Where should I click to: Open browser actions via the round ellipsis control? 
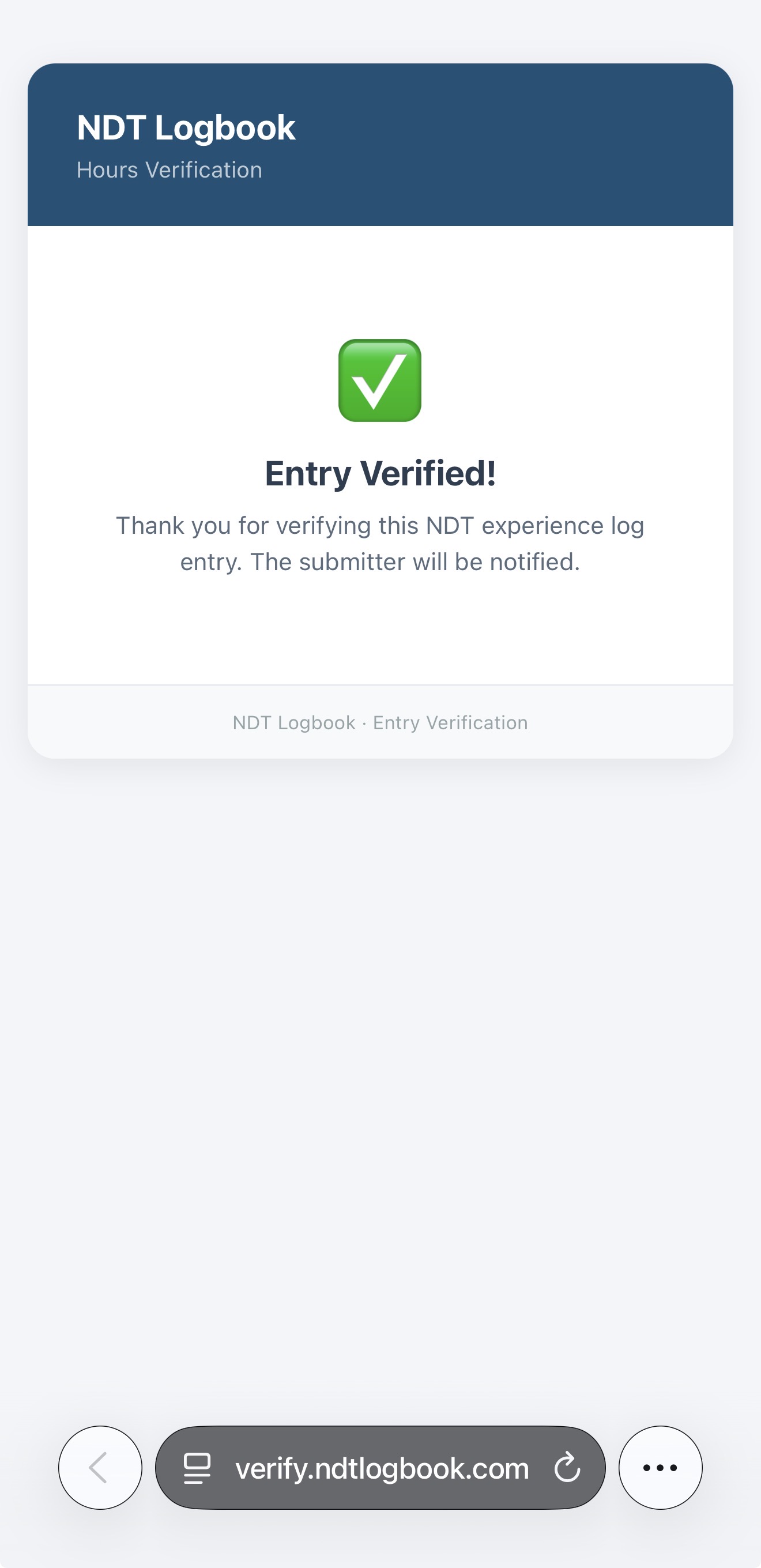660,1468
